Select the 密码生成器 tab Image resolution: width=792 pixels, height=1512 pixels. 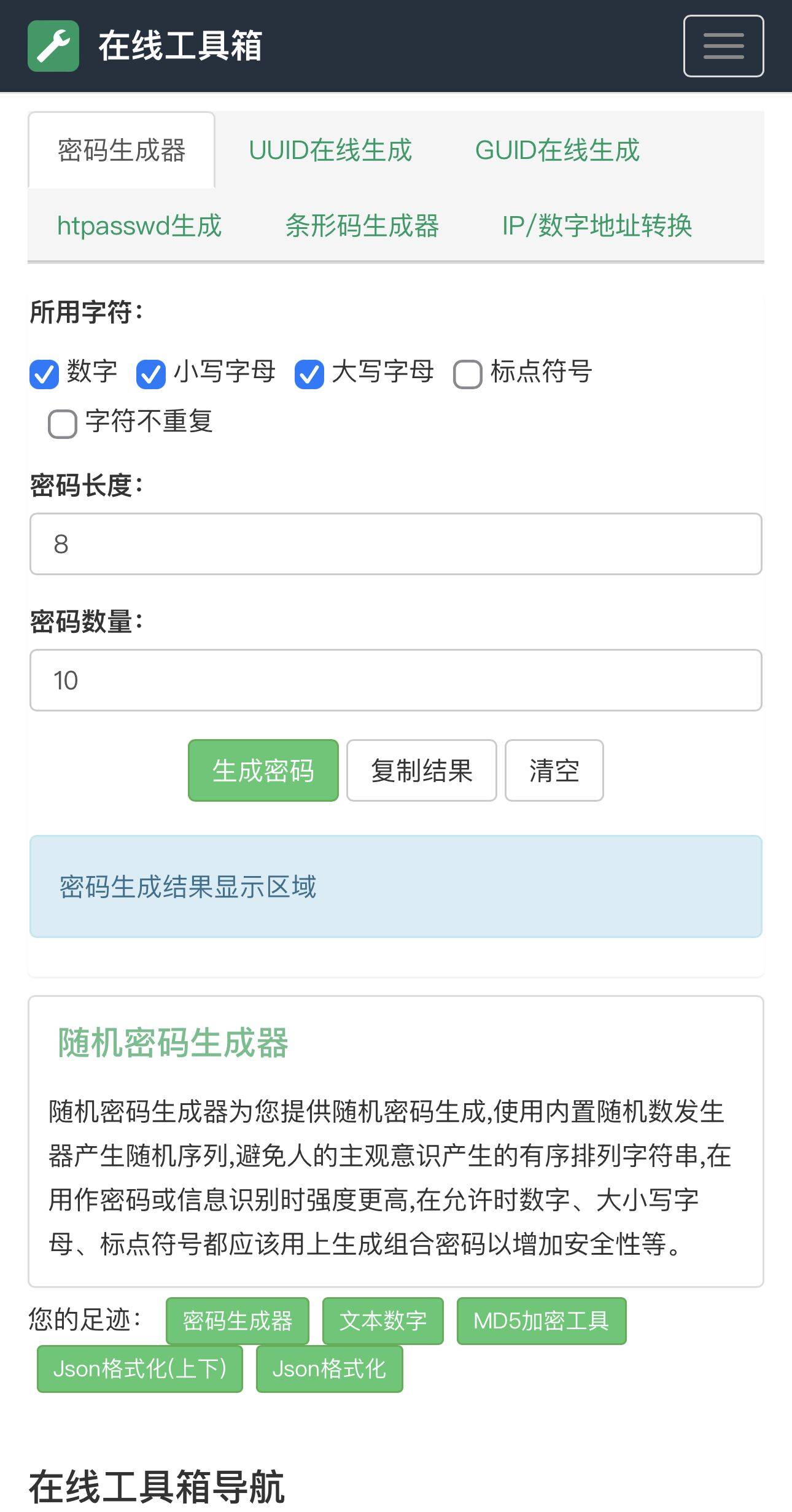click(x=121, y=150)
